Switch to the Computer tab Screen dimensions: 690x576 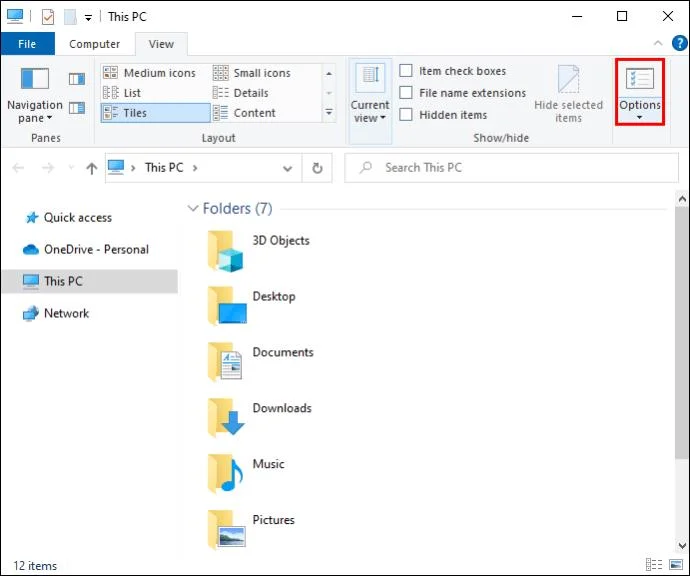pyautogui.click(x=94, y=44)
